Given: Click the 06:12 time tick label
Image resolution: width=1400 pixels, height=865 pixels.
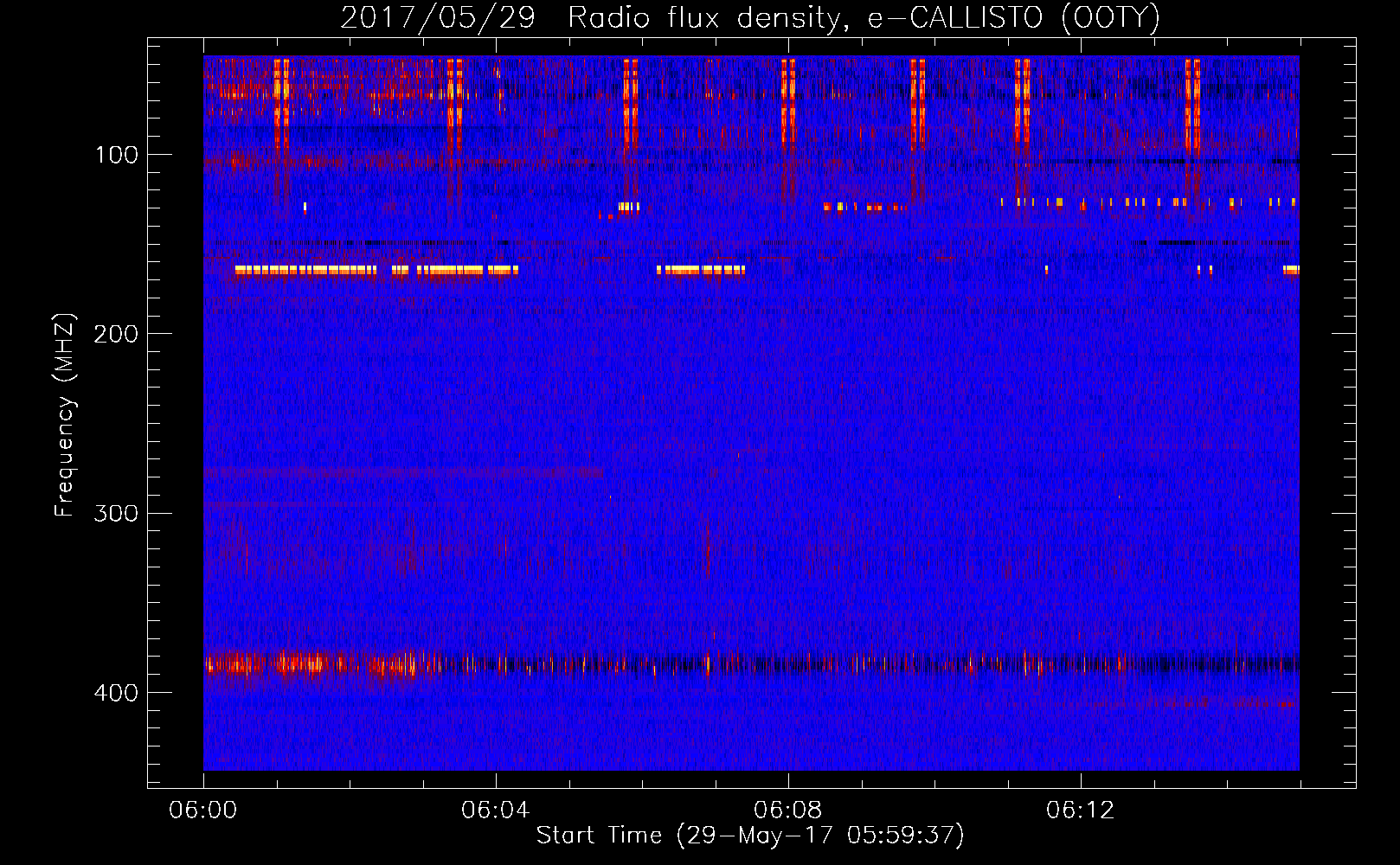Looking at the screenshot, I should pos(1080,811).
